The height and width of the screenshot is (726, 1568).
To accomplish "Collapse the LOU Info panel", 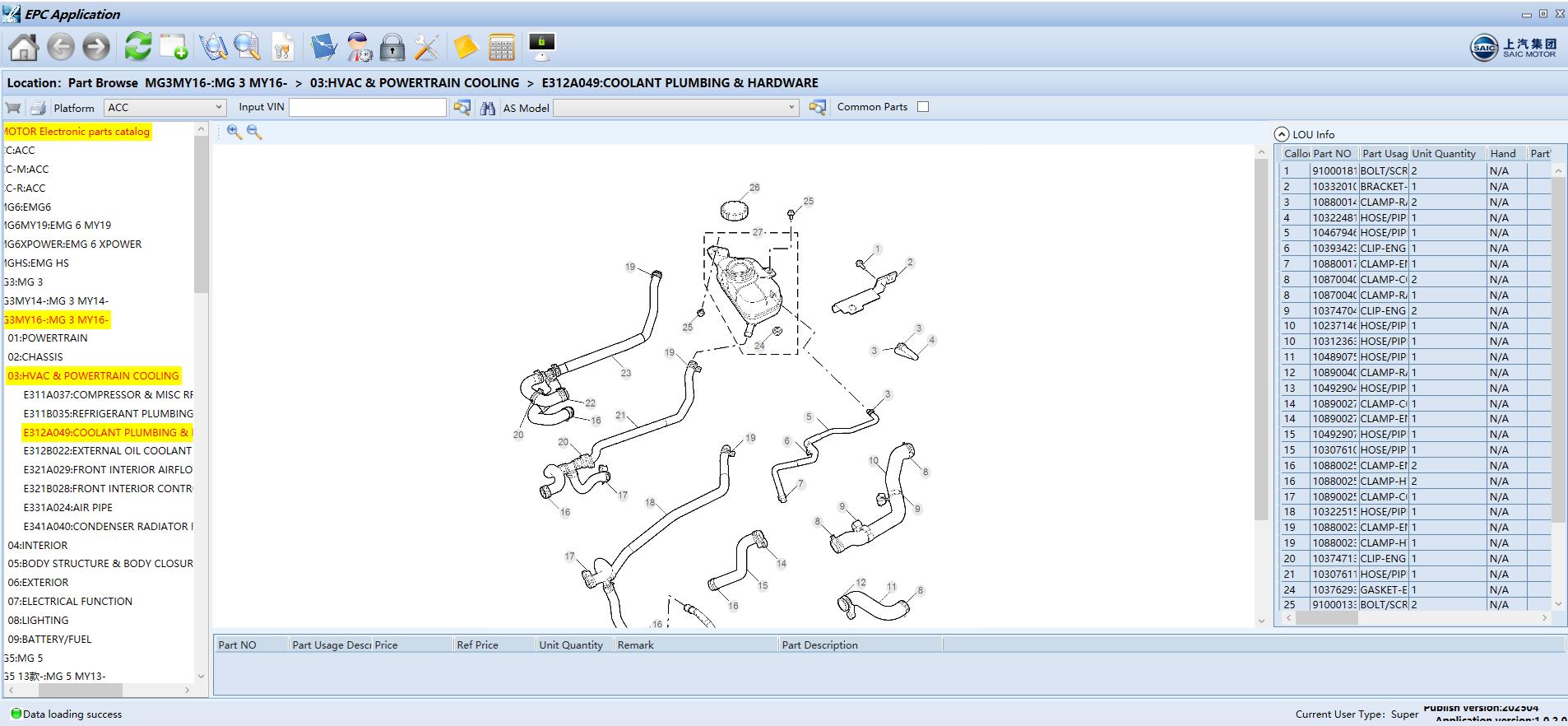I will point(1281,134).
